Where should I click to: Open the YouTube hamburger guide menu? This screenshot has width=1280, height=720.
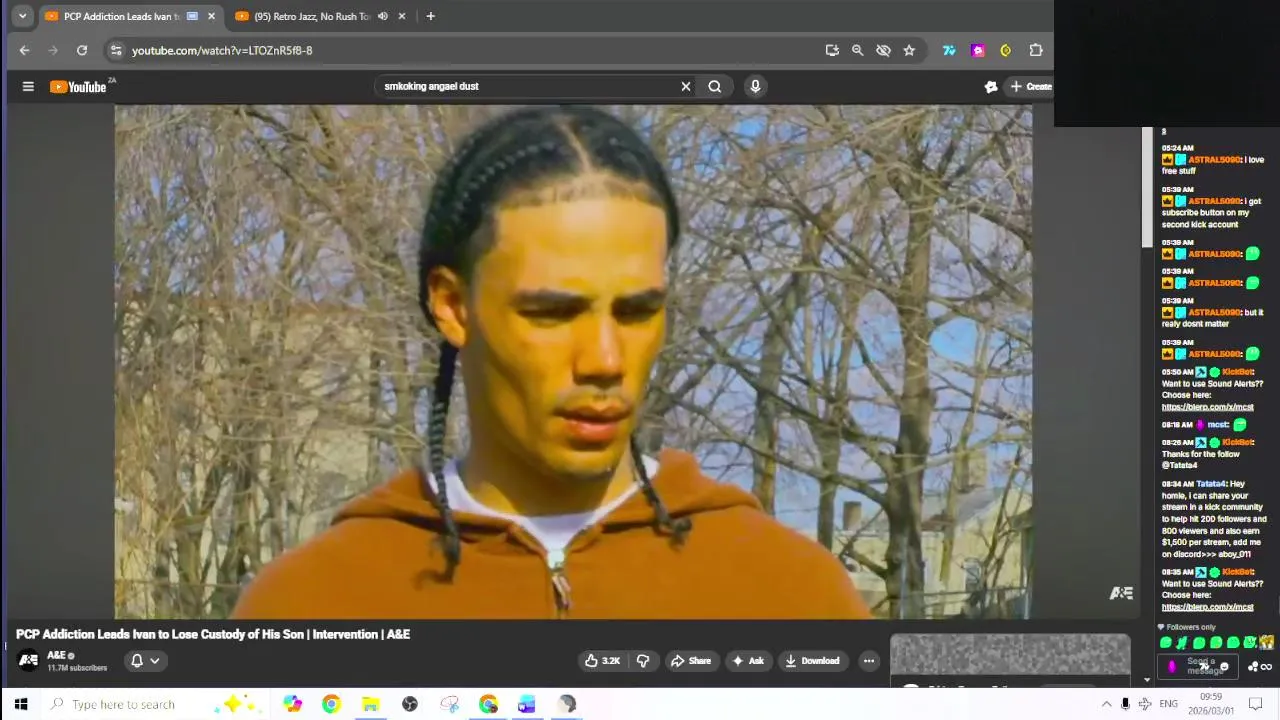point(28,86)
